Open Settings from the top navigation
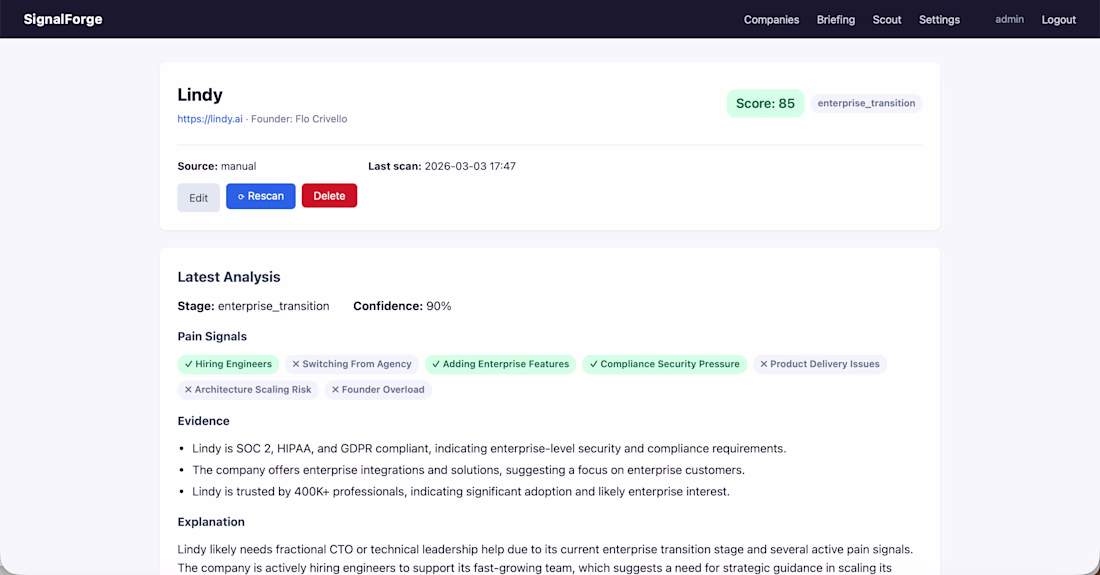1100x575 pixels. tap(939, 20)
